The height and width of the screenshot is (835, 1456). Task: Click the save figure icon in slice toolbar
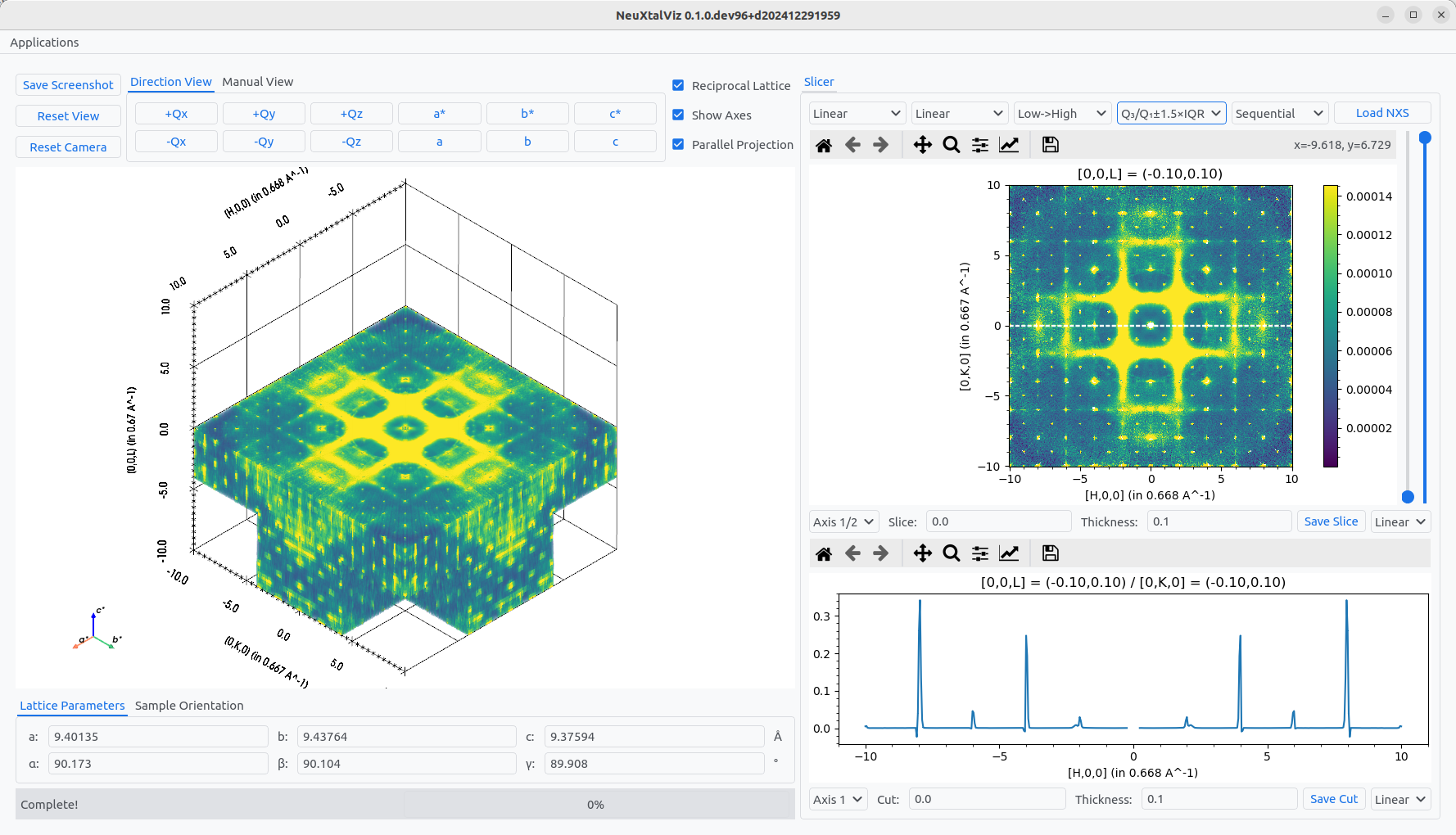point(1050,145)
